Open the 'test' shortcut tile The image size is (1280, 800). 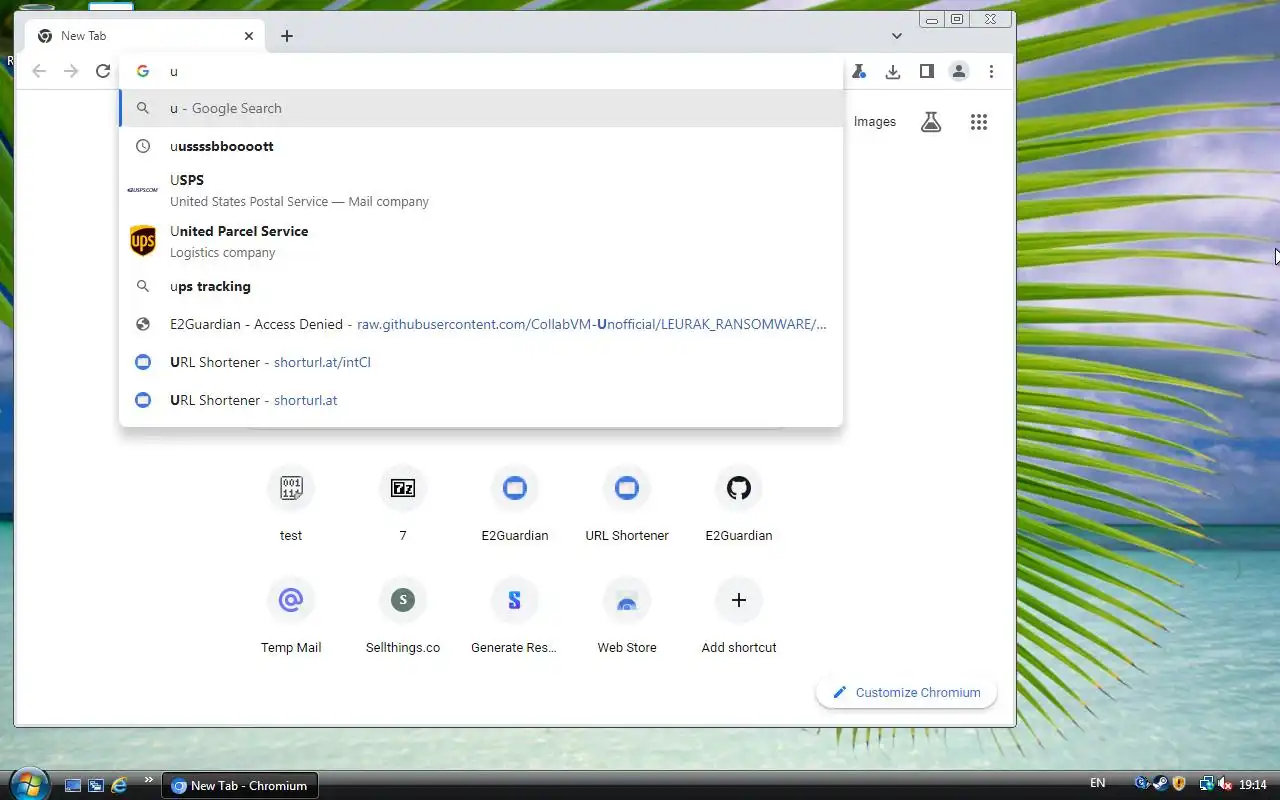[291, 504]
